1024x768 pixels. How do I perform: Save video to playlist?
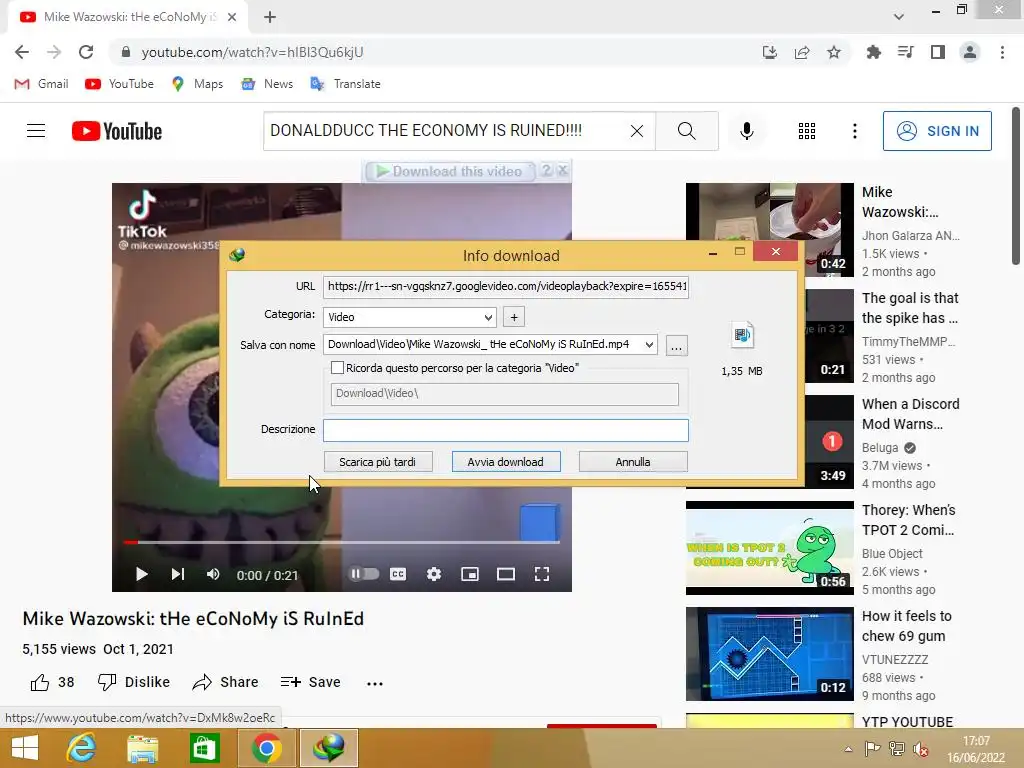(310, 682)
